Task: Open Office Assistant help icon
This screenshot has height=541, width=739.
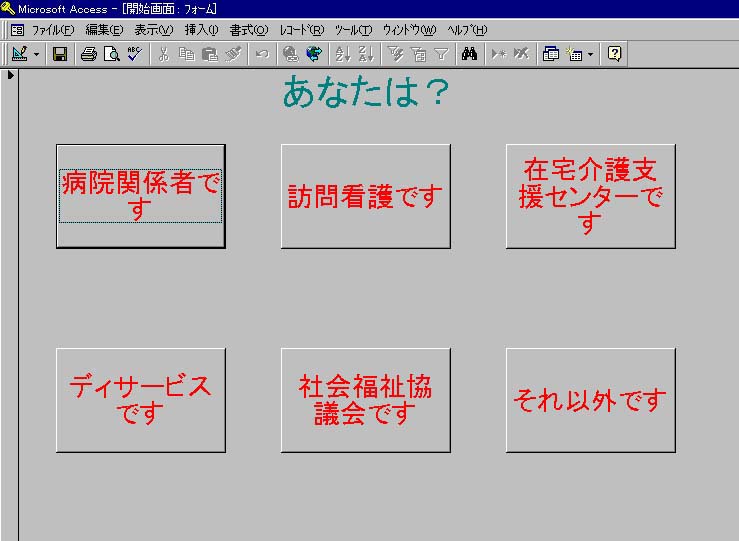Action: click(614, 54)
